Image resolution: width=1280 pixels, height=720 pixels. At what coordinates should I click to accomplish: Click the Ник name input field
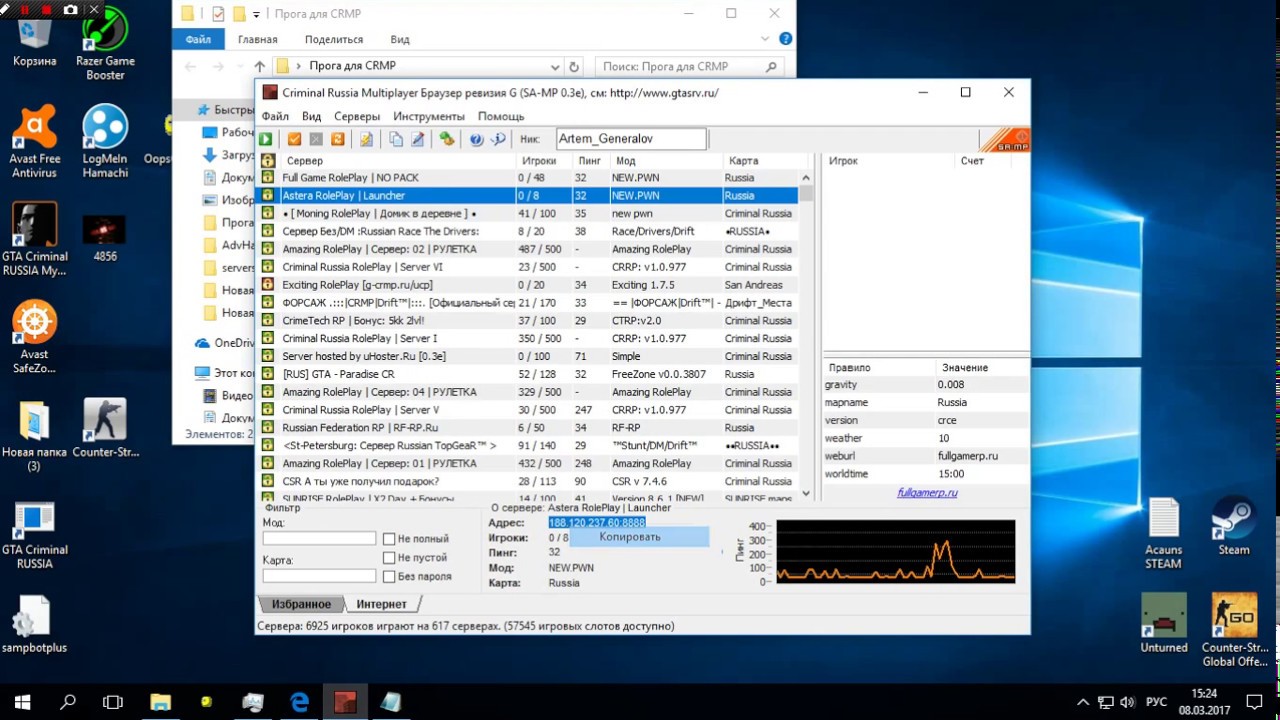[631, 139]
